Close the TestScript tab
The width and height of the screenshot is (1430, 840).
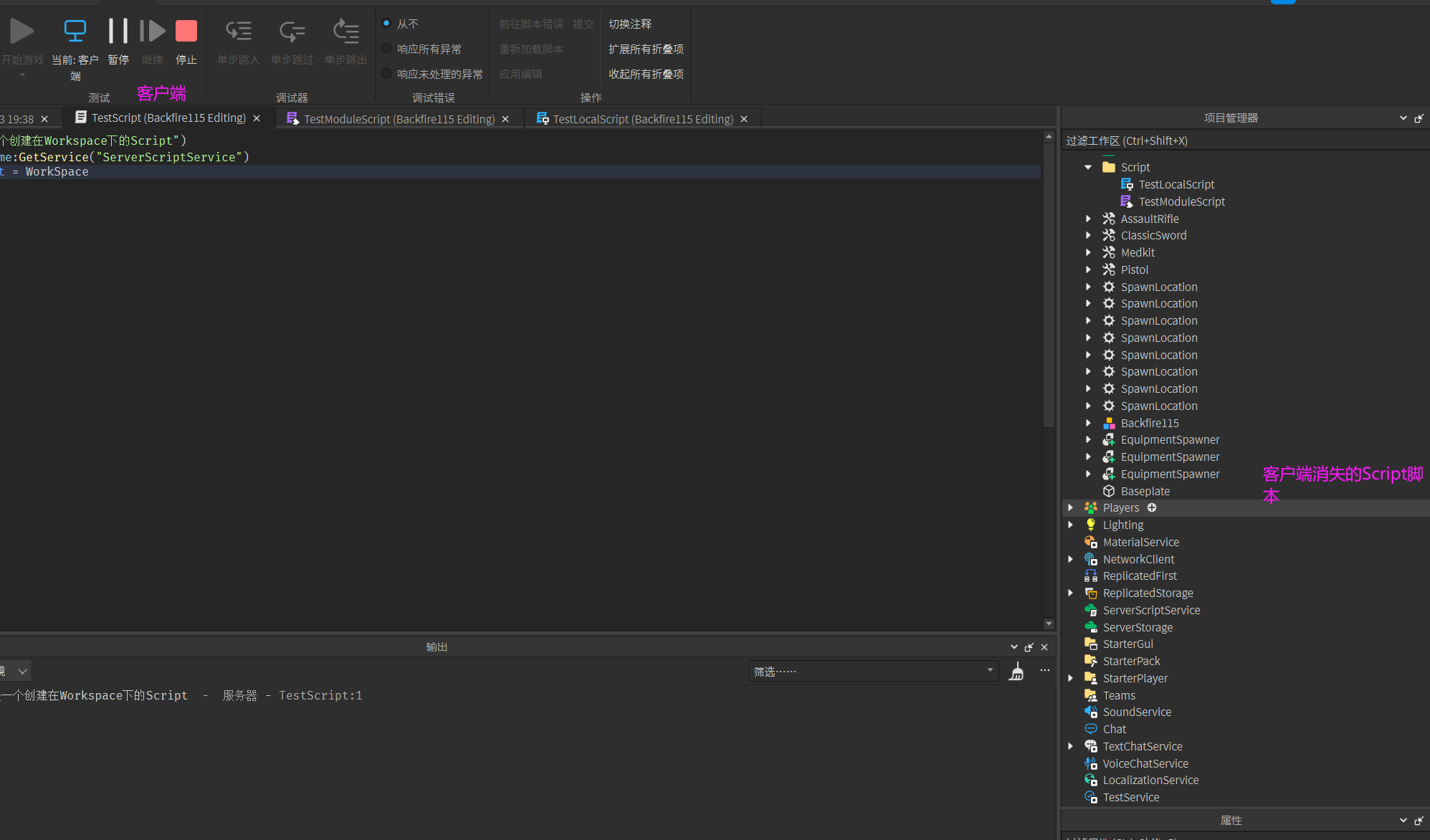tap(257, 118)
